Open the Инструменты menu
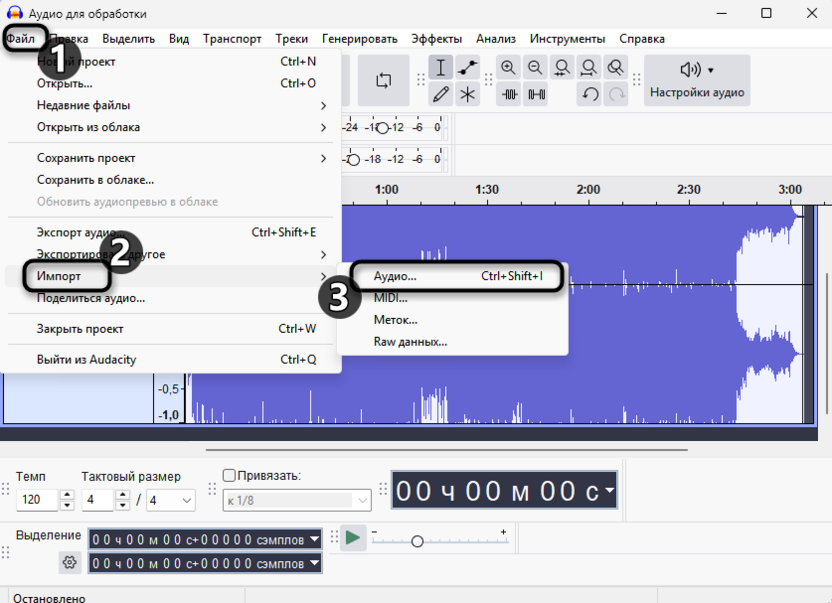Image resolution: width=832 pixels, height=603 pixels. (x=567, y=39)
